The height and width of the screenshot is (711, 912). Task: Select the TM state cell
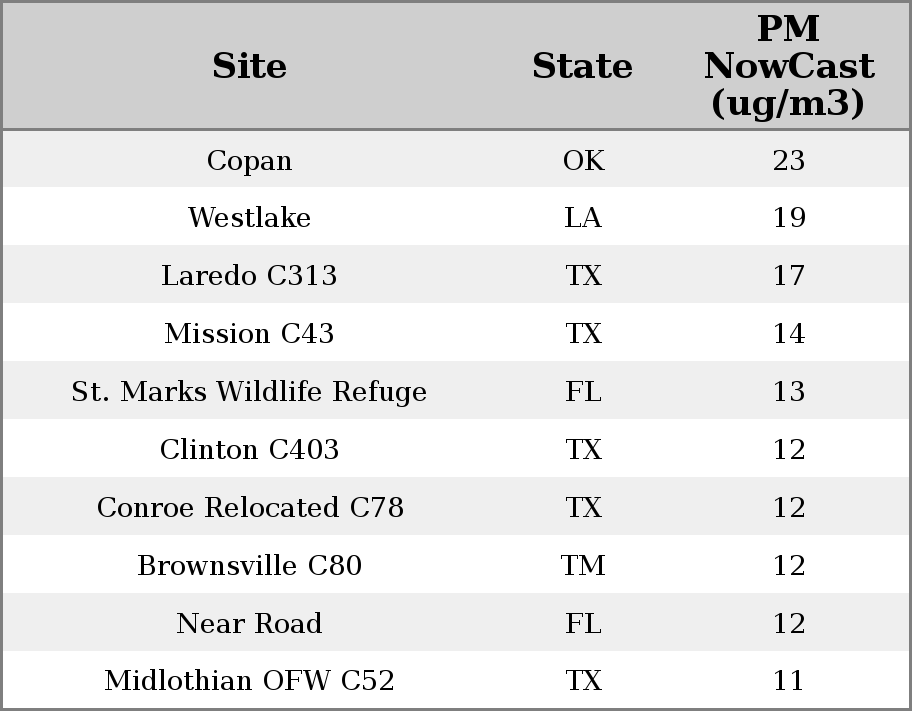pyautogui.click(x=583, y=565)
